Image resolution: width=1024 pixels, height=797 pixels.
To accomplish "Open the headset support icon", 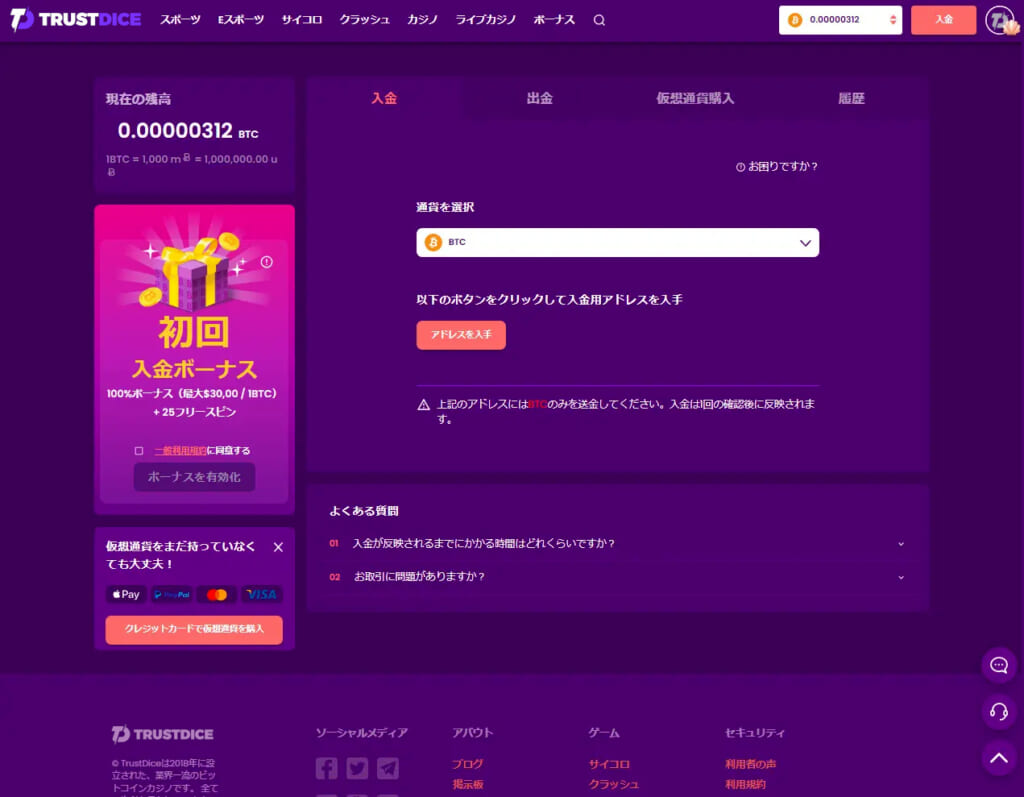I will click(x=999, y=711).
